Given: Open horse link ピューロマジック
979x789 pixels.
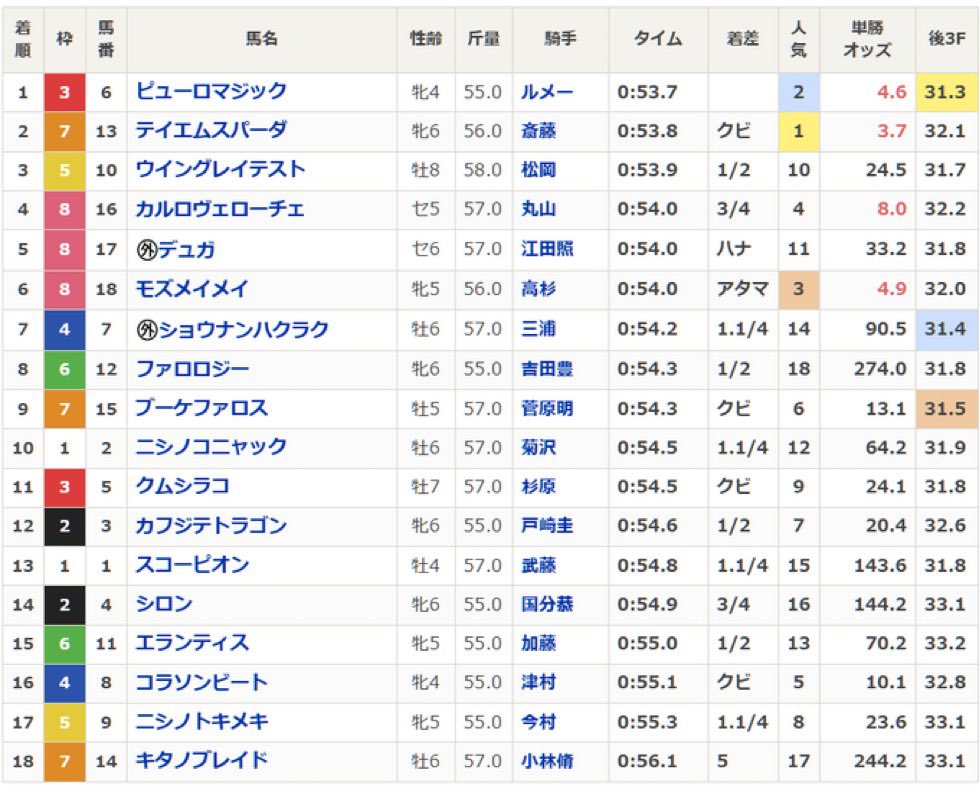Looking at the screenshot, I should click(211, 92).
